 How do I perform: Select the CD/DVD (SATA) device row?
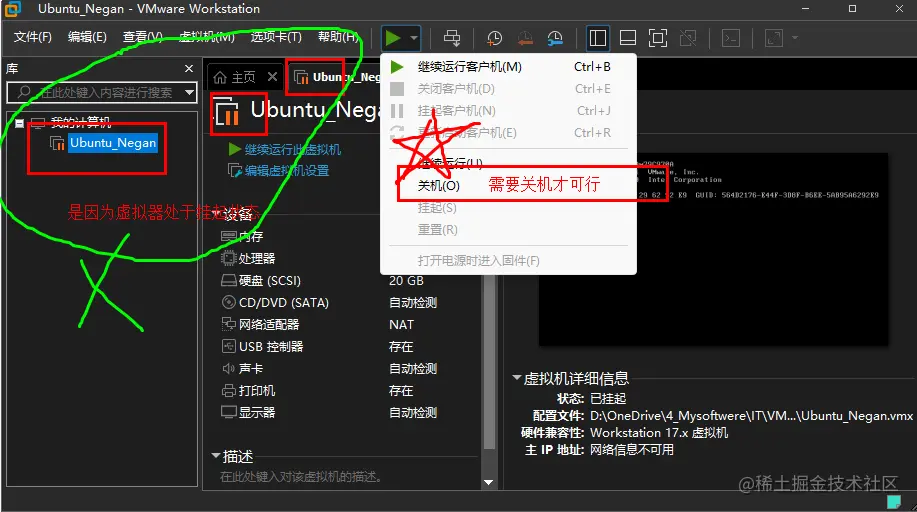tap(349, 303)
